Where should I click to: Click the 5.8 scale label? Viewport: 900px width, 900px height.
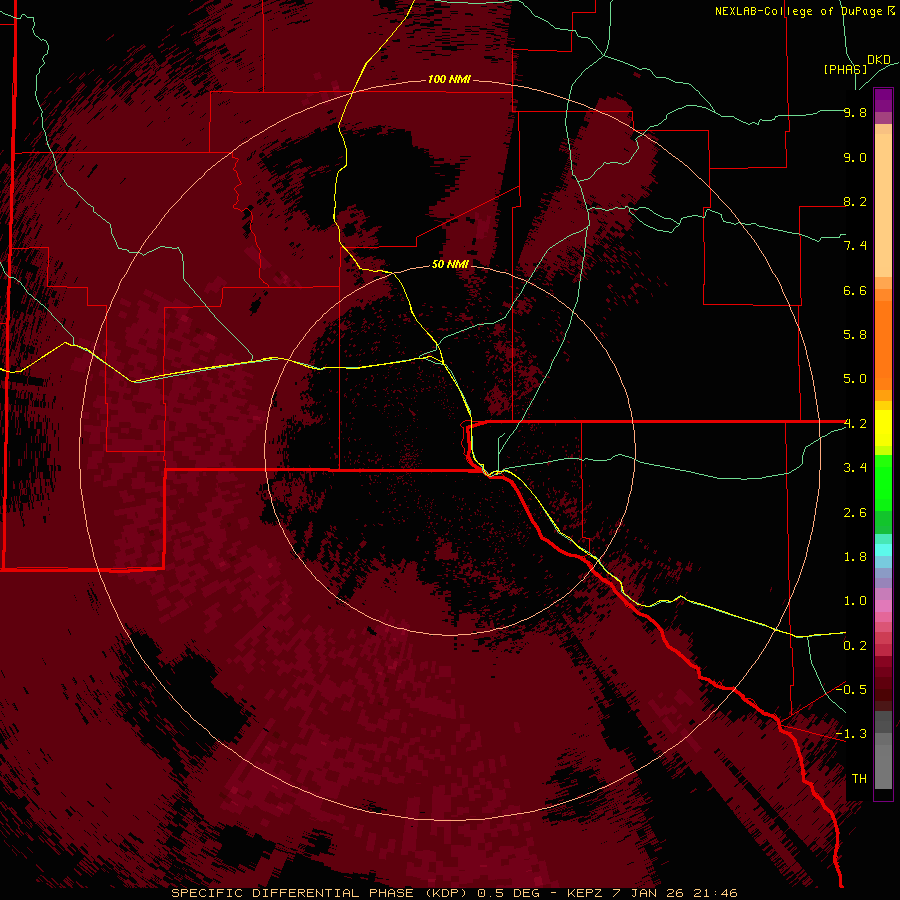point(855,335)
